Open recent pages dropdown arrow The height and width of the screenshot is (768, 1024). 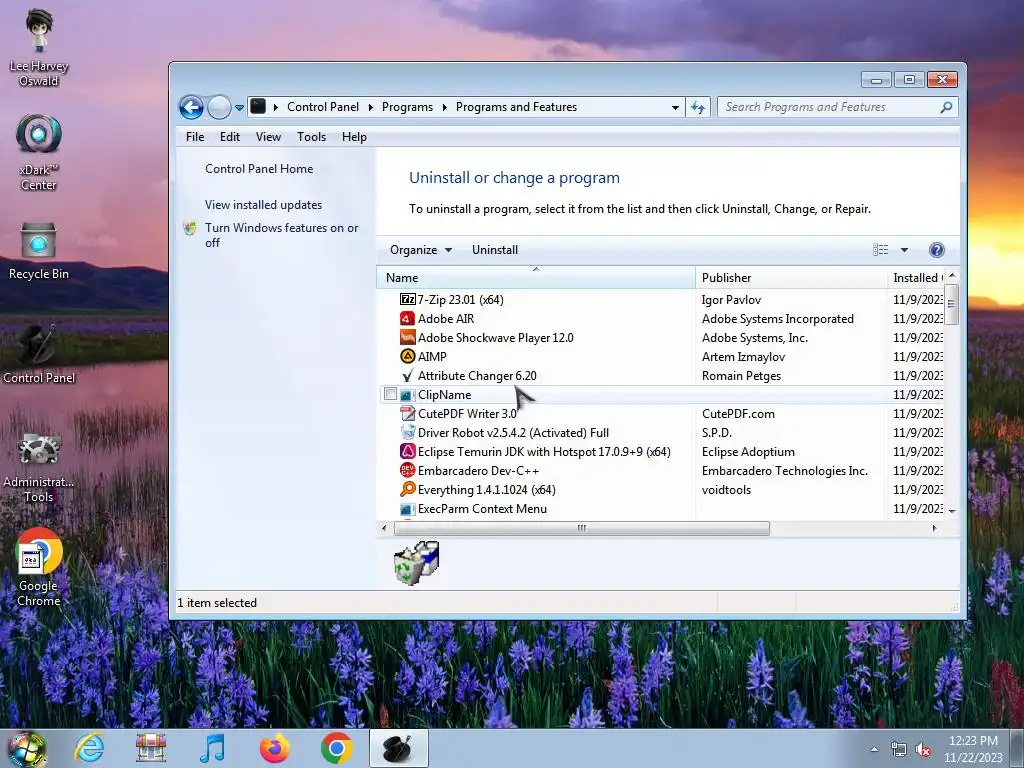240,107
